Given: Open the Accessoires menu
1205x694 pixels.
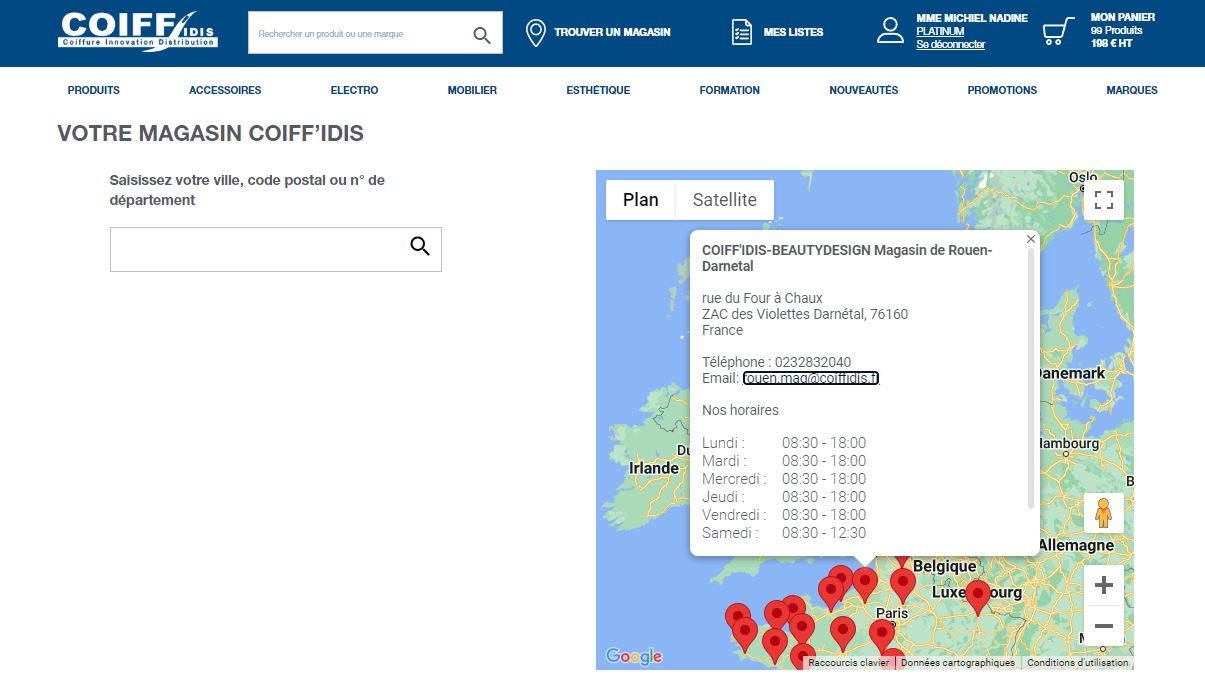Looking at the screenshot, I should click(225, 90).
